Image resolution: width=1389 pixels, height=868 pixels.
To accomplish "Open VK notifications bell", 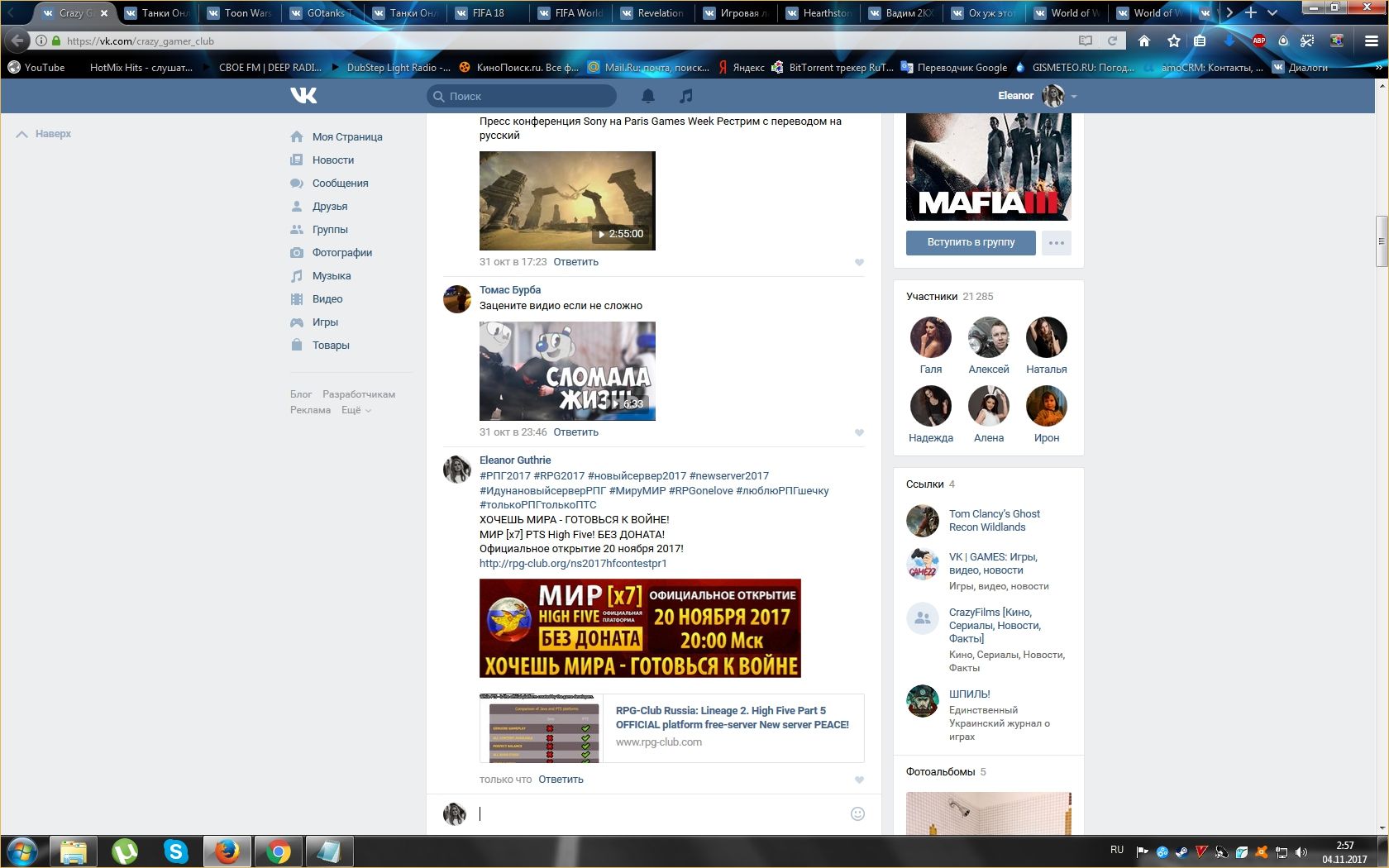I will click(x=648, y=97).
